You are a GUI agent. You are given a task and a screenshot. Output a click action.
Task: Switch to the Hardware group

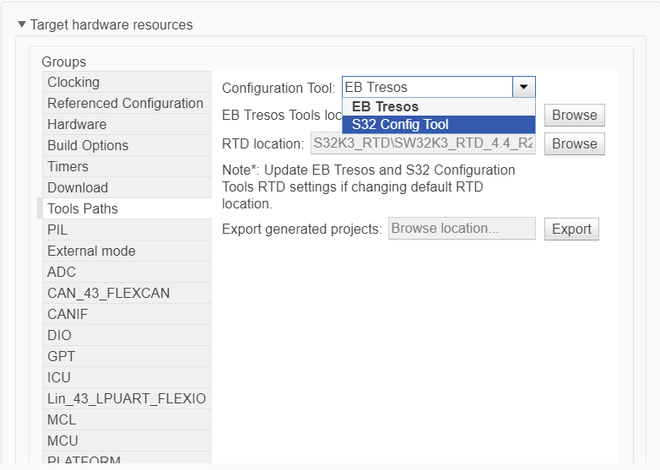pos(76,124)
